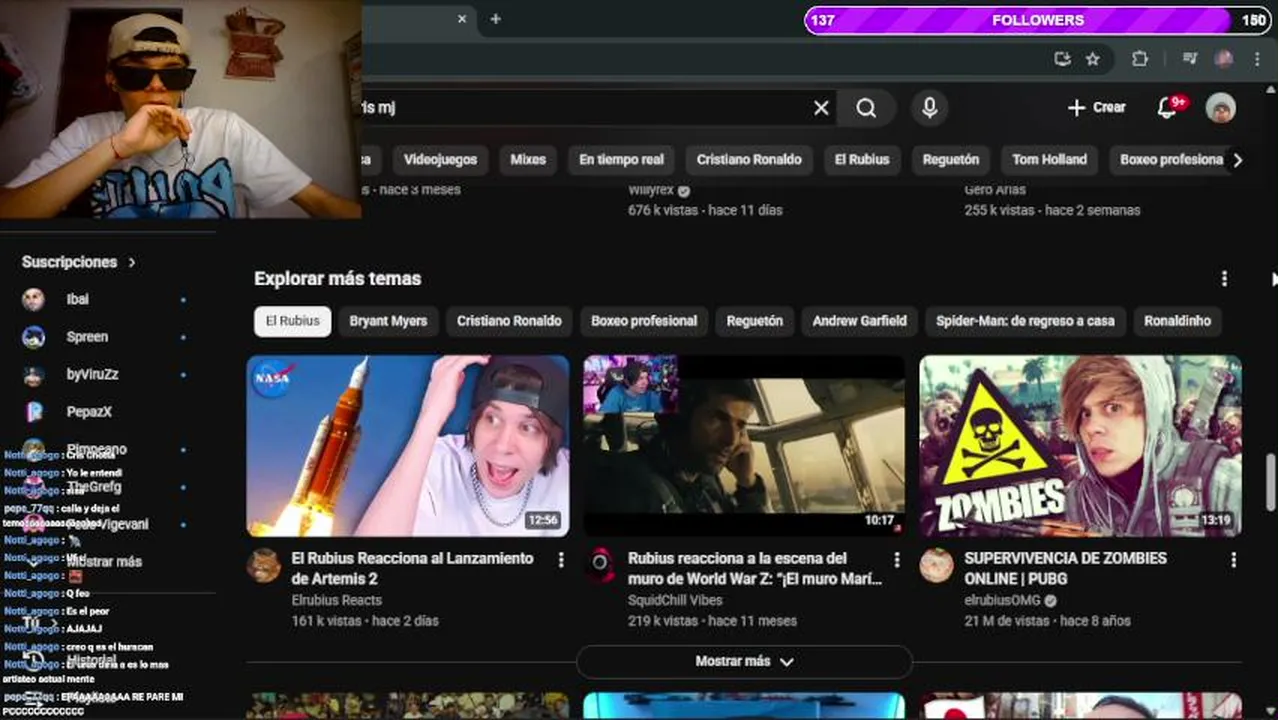The image size is (1278, 720).
Task: Visit the elrubiusOMG channel name
Action: pos(1003,600)
